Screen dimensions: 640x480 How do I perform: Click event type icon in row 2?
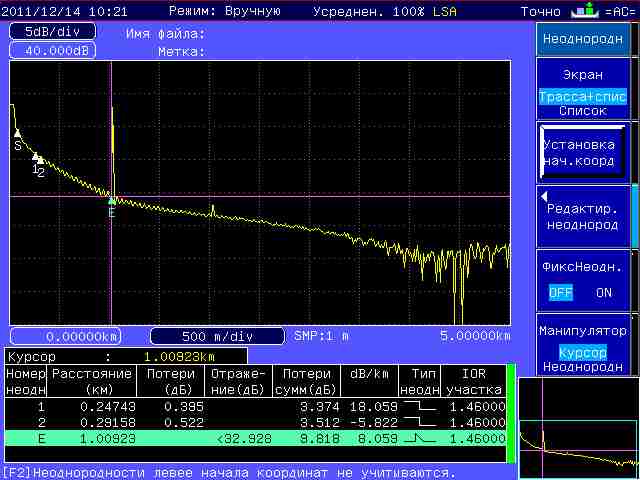(x=419, y=423)
